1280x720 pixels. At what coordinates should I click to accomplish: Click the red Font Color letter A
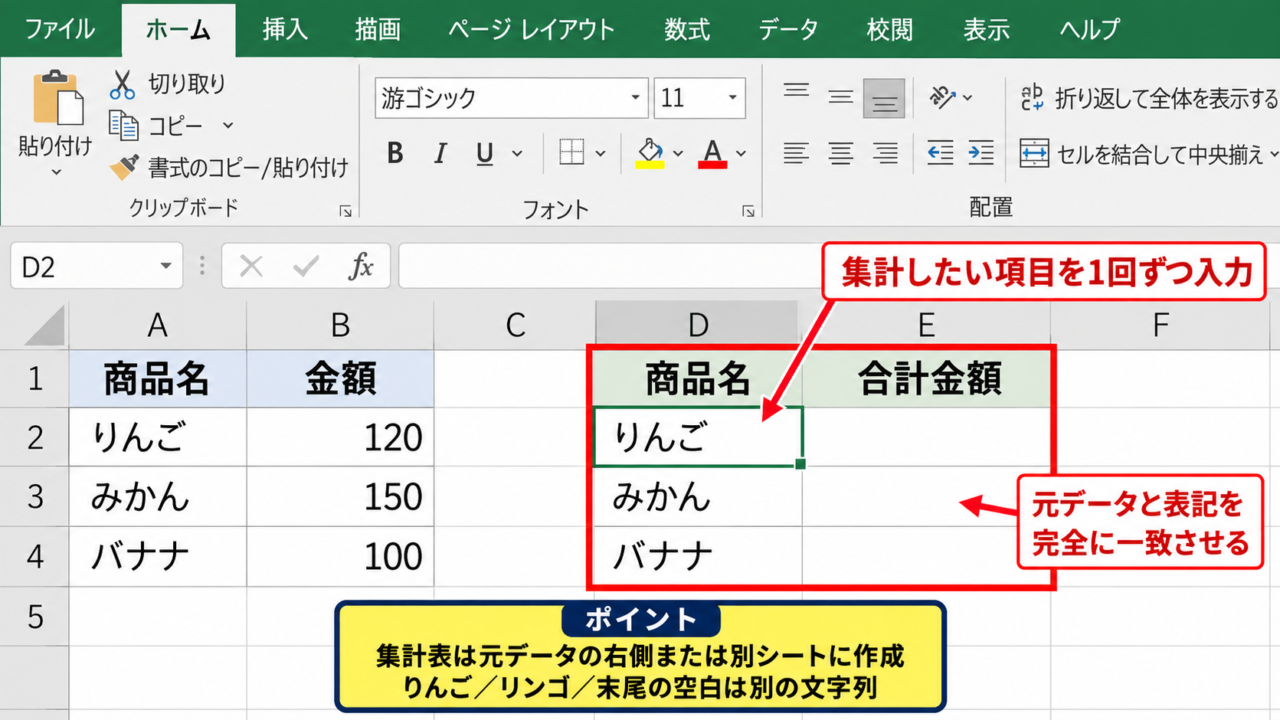coord(712,153)
